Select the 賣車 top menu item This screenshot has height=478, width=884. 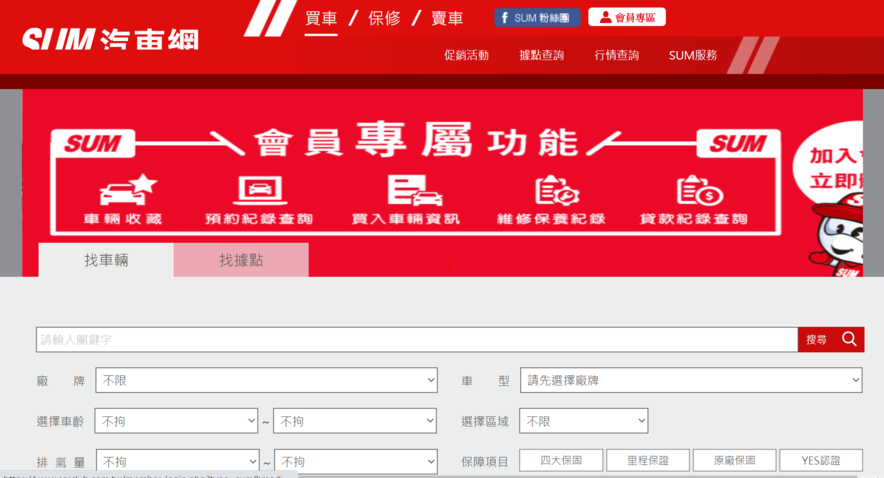click(447, 18)
